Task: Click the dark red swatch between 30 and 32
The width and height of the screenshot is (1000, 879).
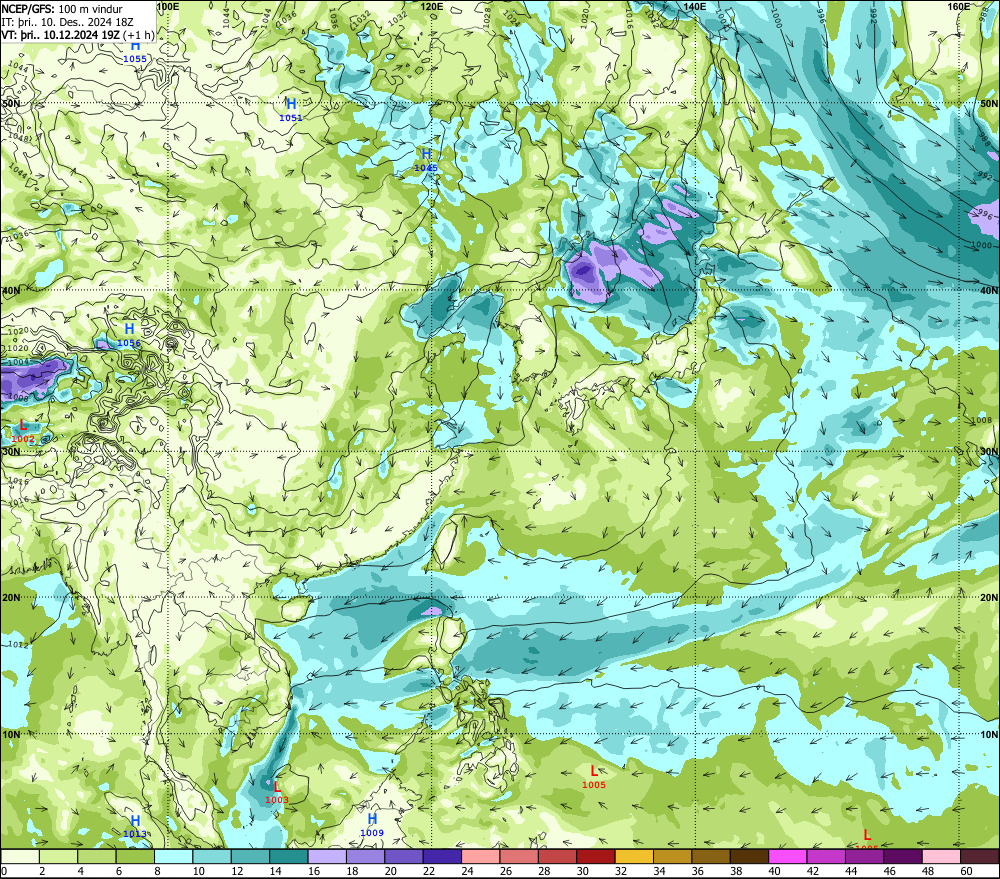Action: click(x=596, y=857)
